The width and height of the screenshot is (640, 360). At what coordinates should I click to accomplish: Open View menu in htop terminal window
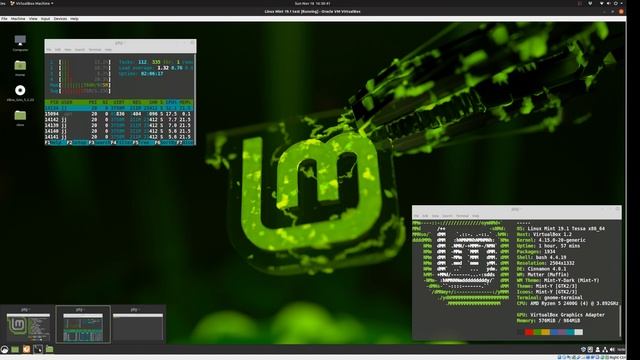(x=68, y=49)
